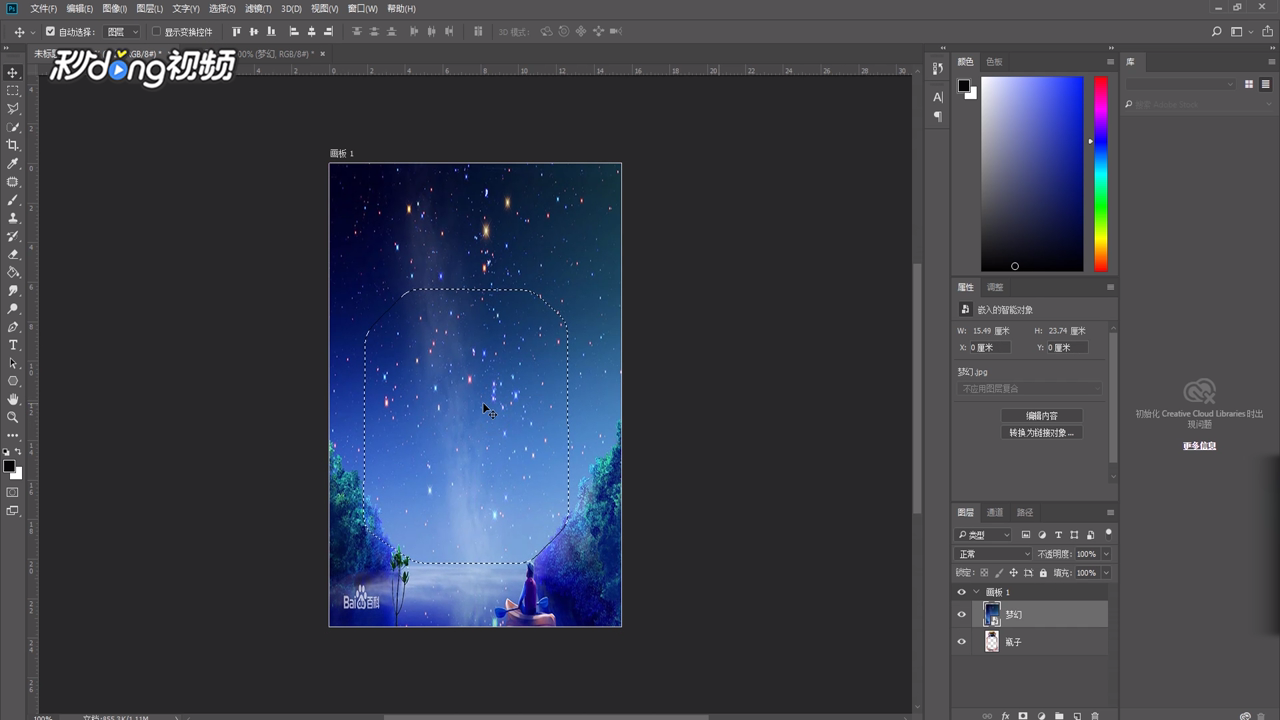Switch to the 路径 tab
This screenshot has height=720, width=1280.
pyautogui.click(x=1025, y=513)
